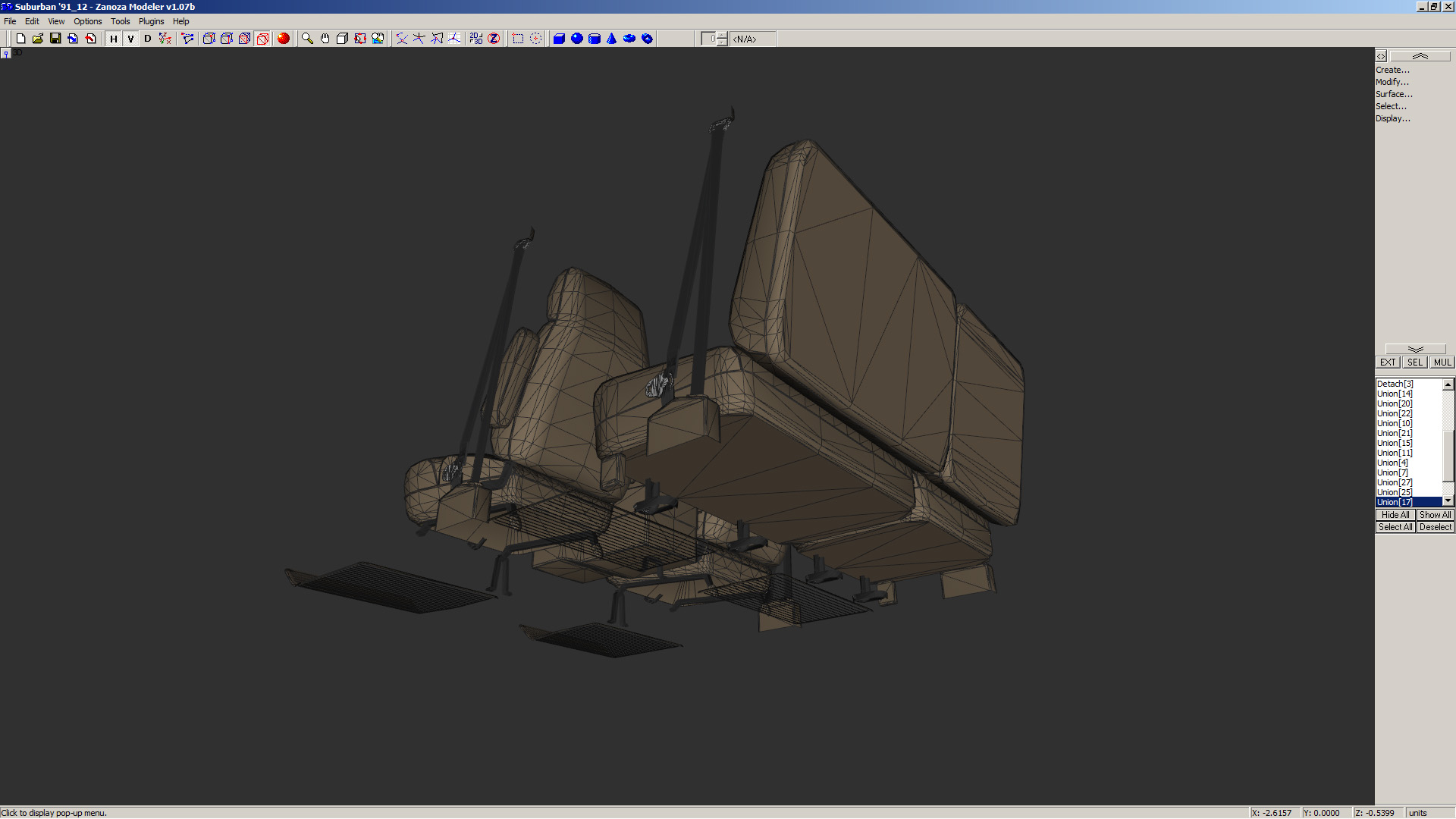Create a blue torus primitive
This screenshot has height=819, width=1456.
coord(629,39)
